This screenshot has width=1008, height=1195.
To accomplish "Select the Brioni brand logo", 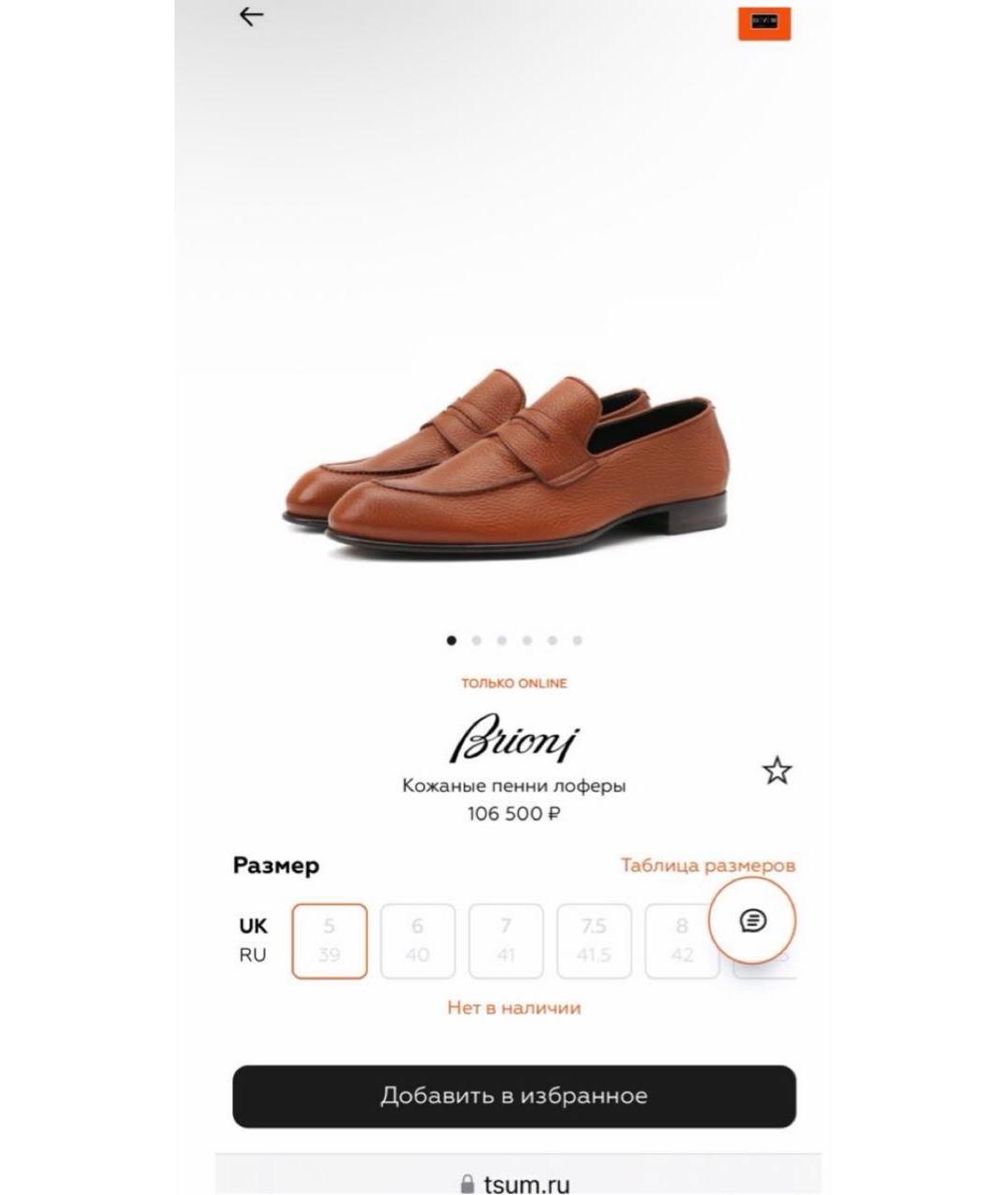I will click(x=514, y=738).
